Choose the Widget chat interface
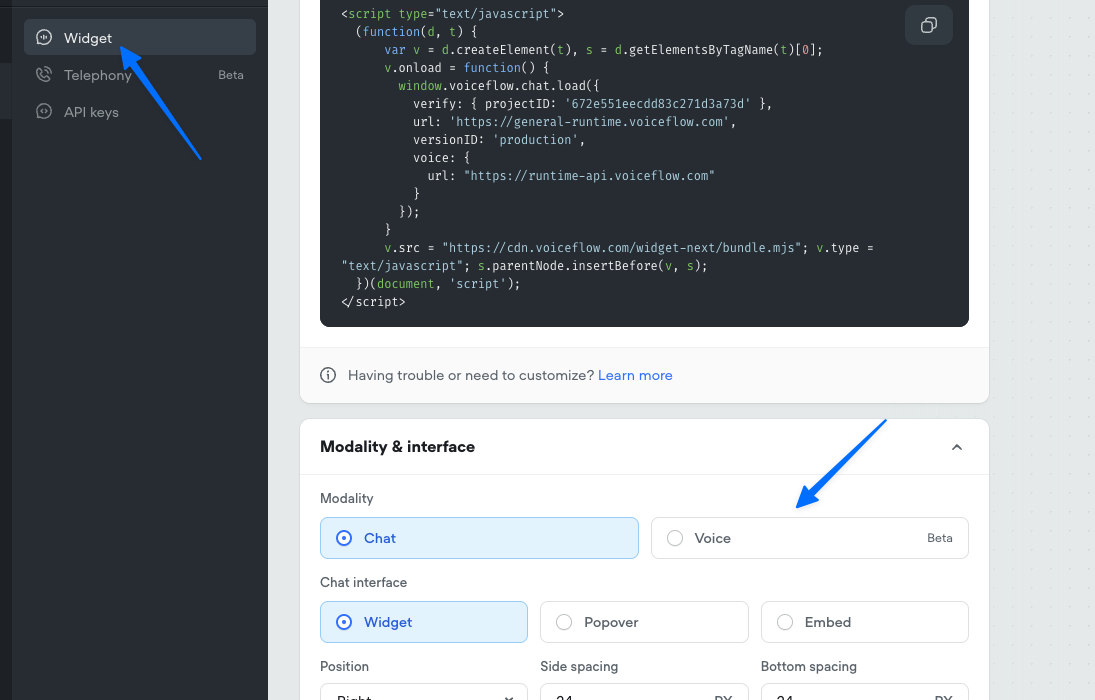Image resolution: width=1095 pixels, height=700 pixels. [424, 622]
